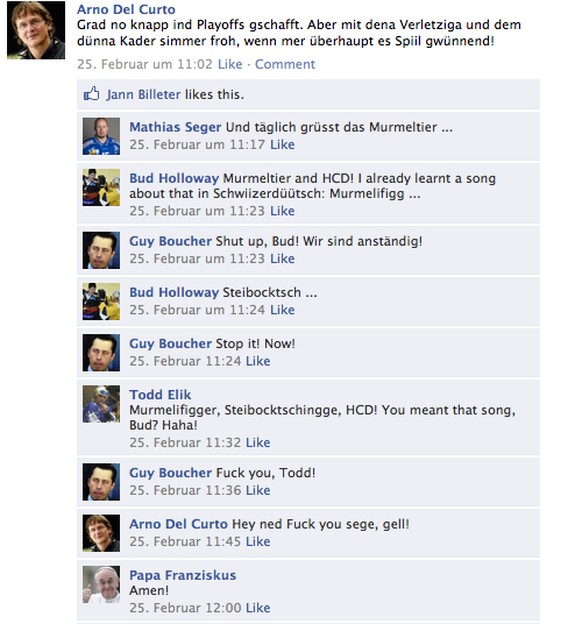Like Bud Holloway's 'Steibocktsch' comment

pyautogui.click(x=282, y=310)
